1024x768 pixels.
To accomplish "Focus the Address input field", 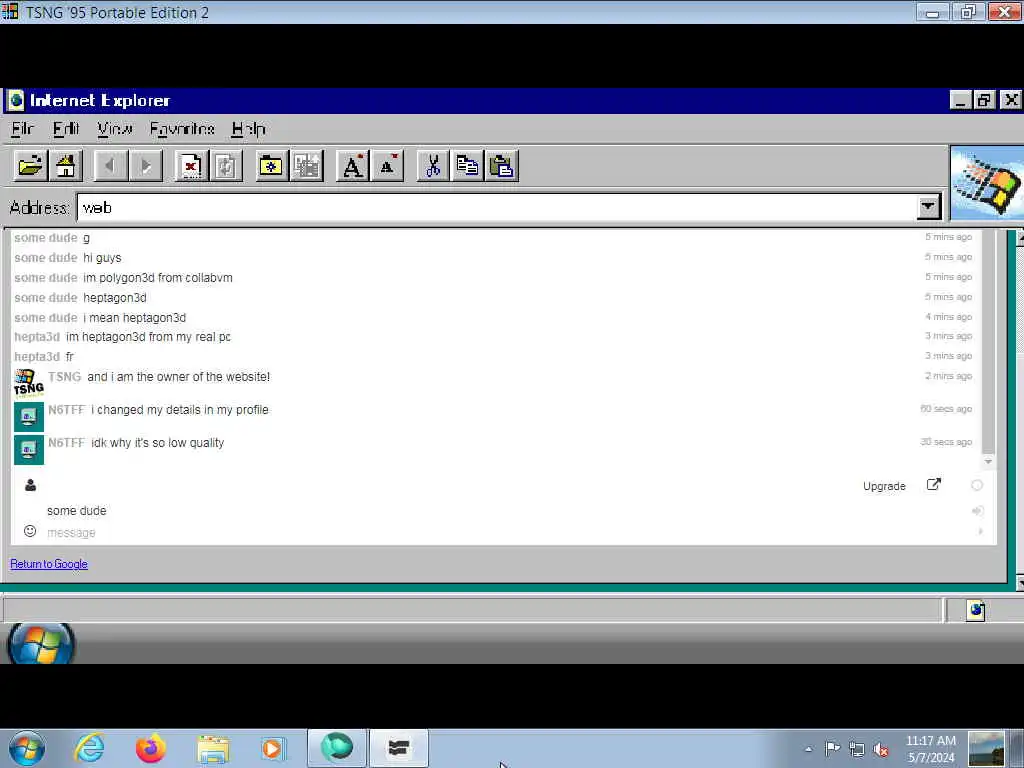I will [498, 207].
